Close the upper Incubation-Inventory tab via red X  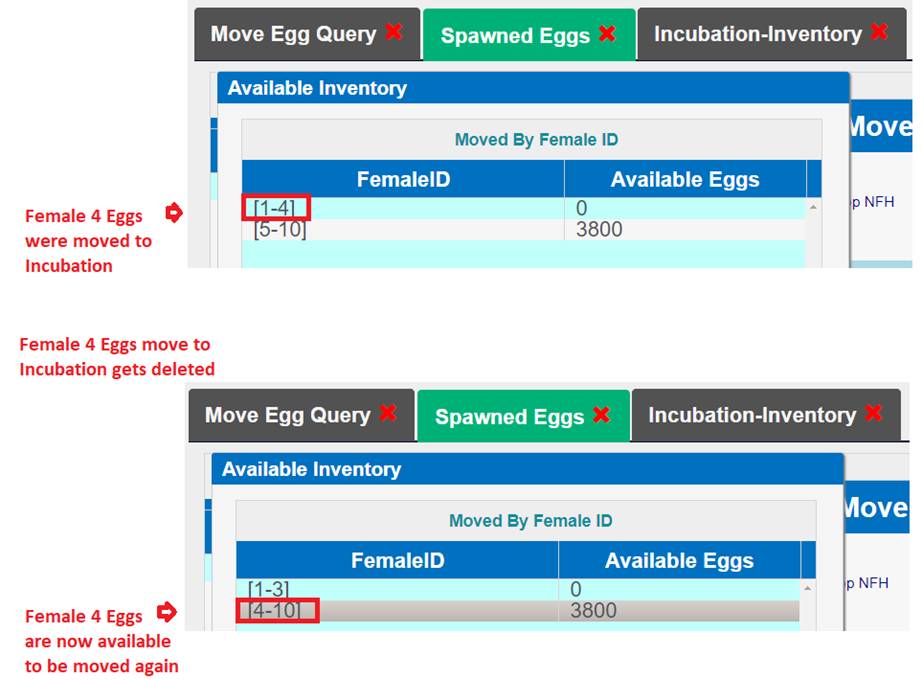click(x=879, y=32)
